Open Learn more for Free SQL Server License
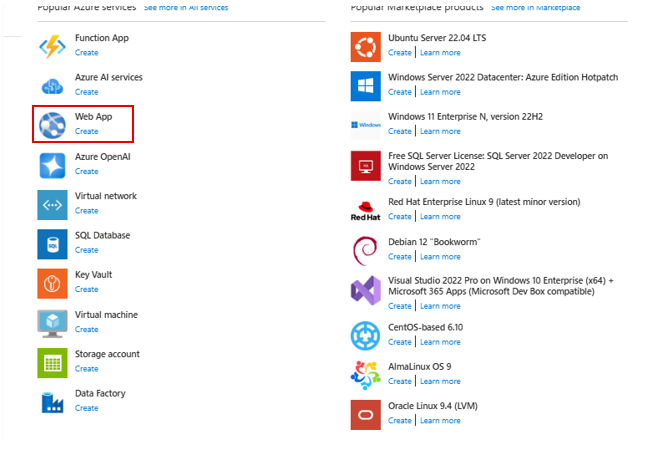The height and width of the screenshot is (450, 647). tap(440, 181)
